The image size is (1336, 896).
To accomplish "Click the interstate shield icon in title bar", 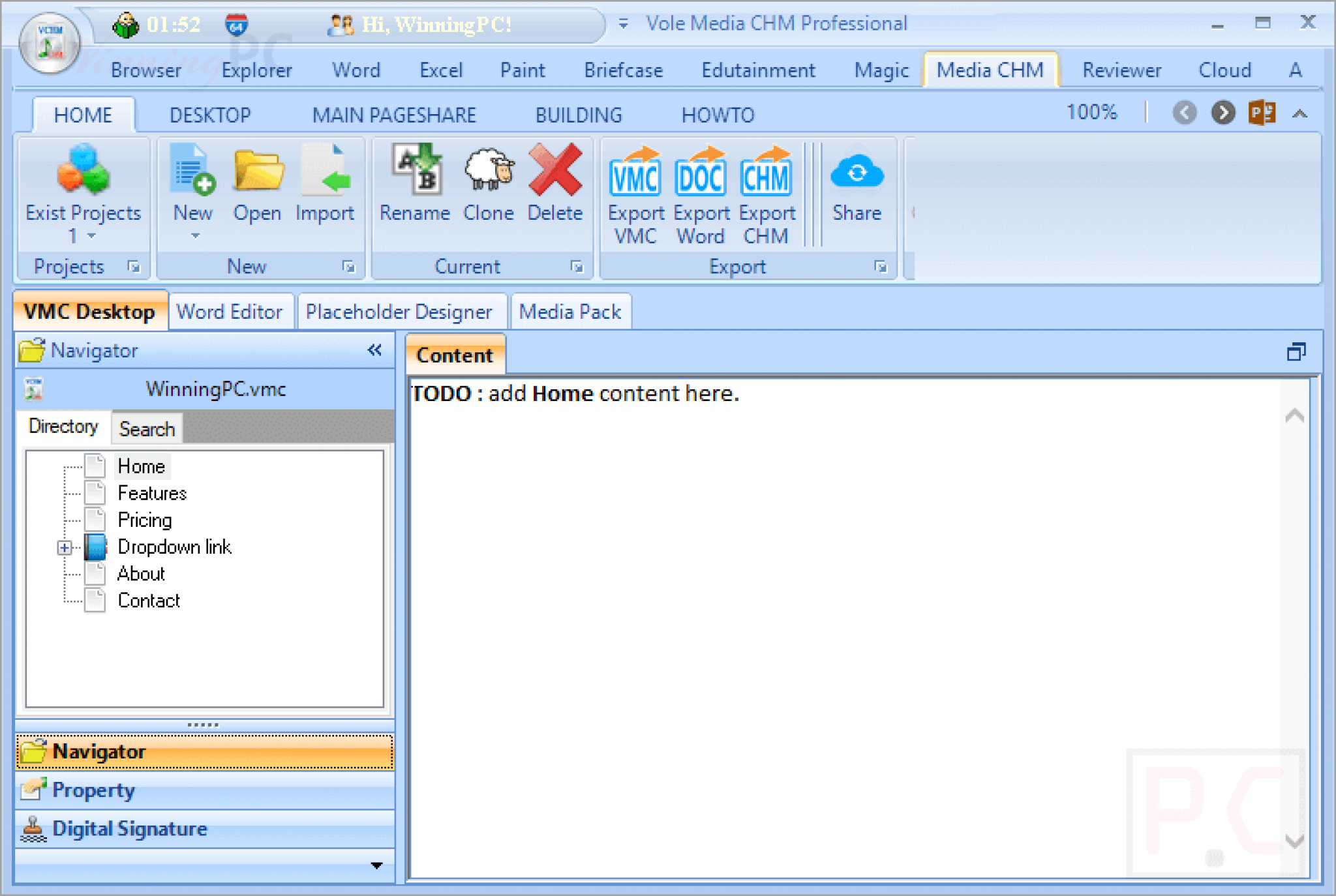I will pyautogui.click(x=236, y=25).
